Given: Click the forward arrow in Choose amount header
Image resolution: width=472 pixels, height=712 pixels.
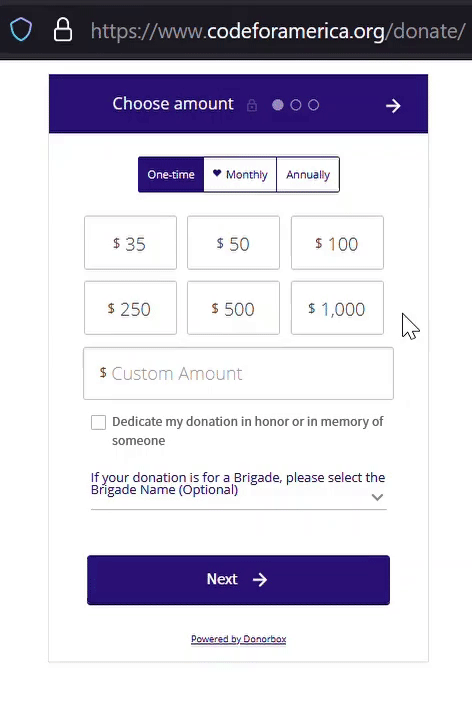Looking at the screenshot, I should pyautogui.click(x=393, y=106).
